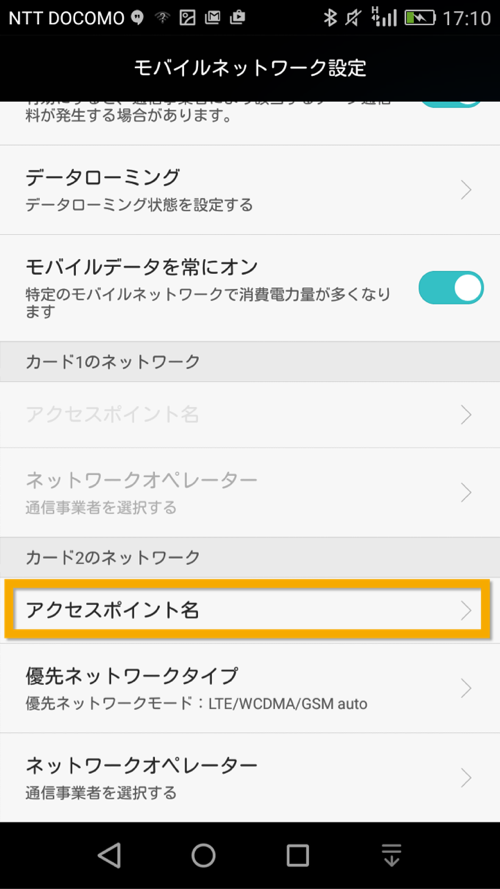Expand the データローミング chevron arrow
500x889 pixels.
466,190
